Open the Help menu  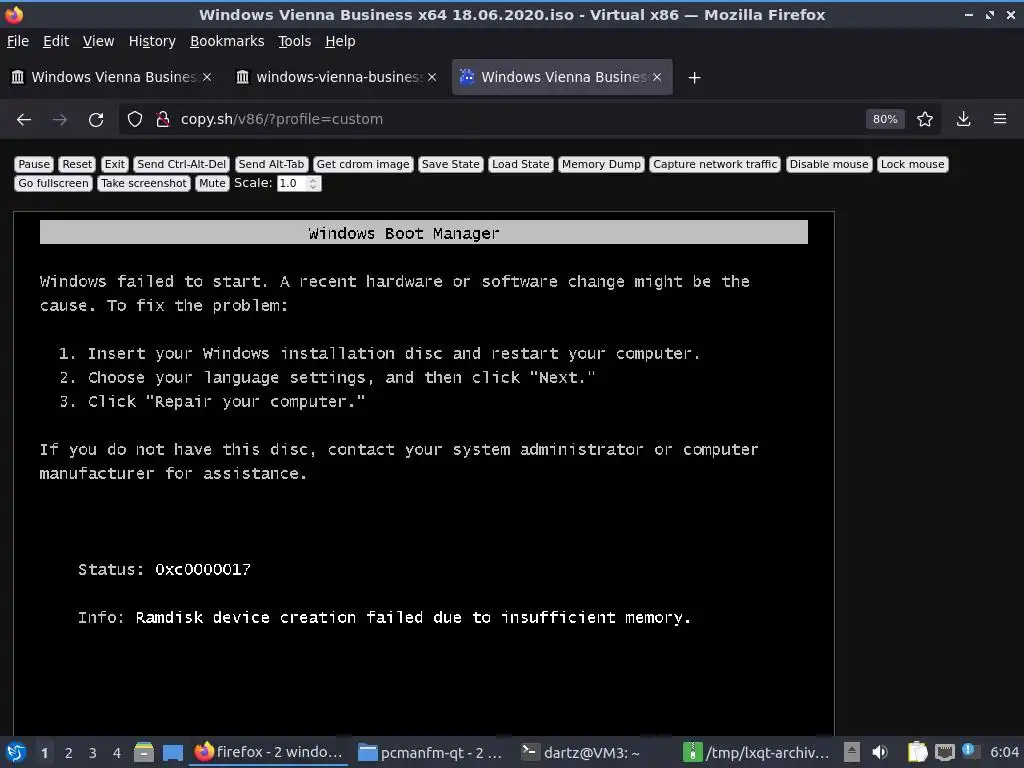click(340, 41)
